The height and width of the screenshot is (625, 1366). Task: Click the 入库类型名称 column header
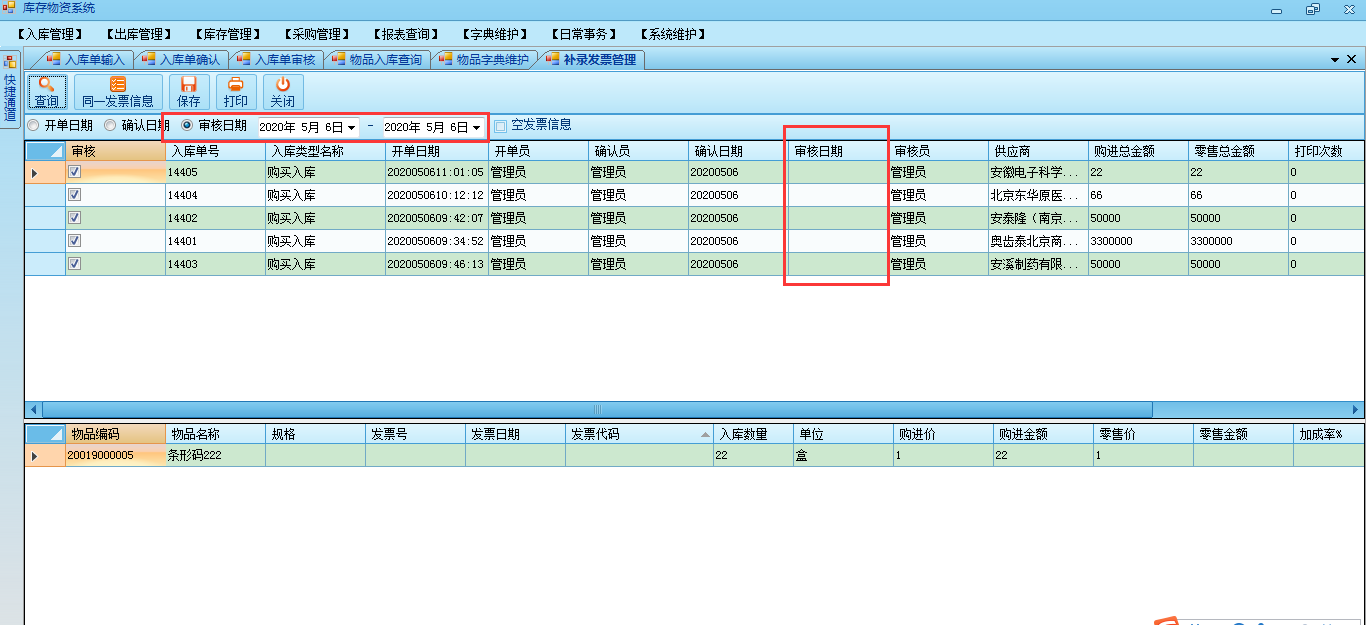click(325, 152)
